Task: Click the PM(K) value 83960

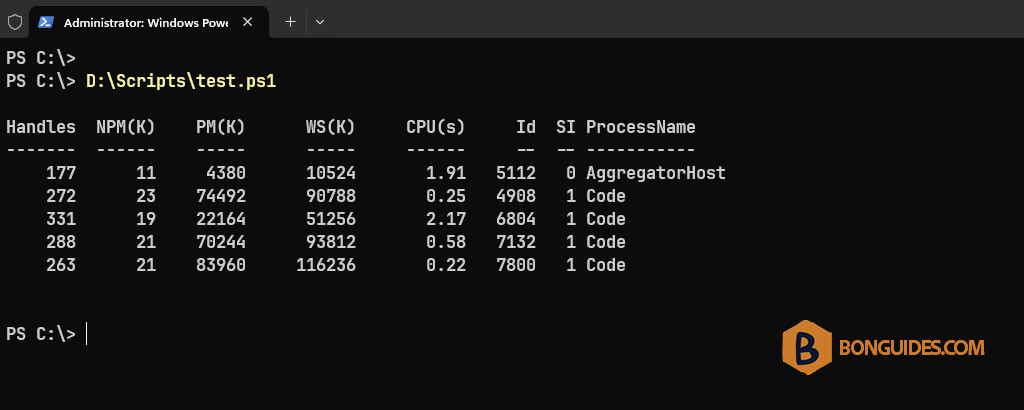Action: click(221, 265)
